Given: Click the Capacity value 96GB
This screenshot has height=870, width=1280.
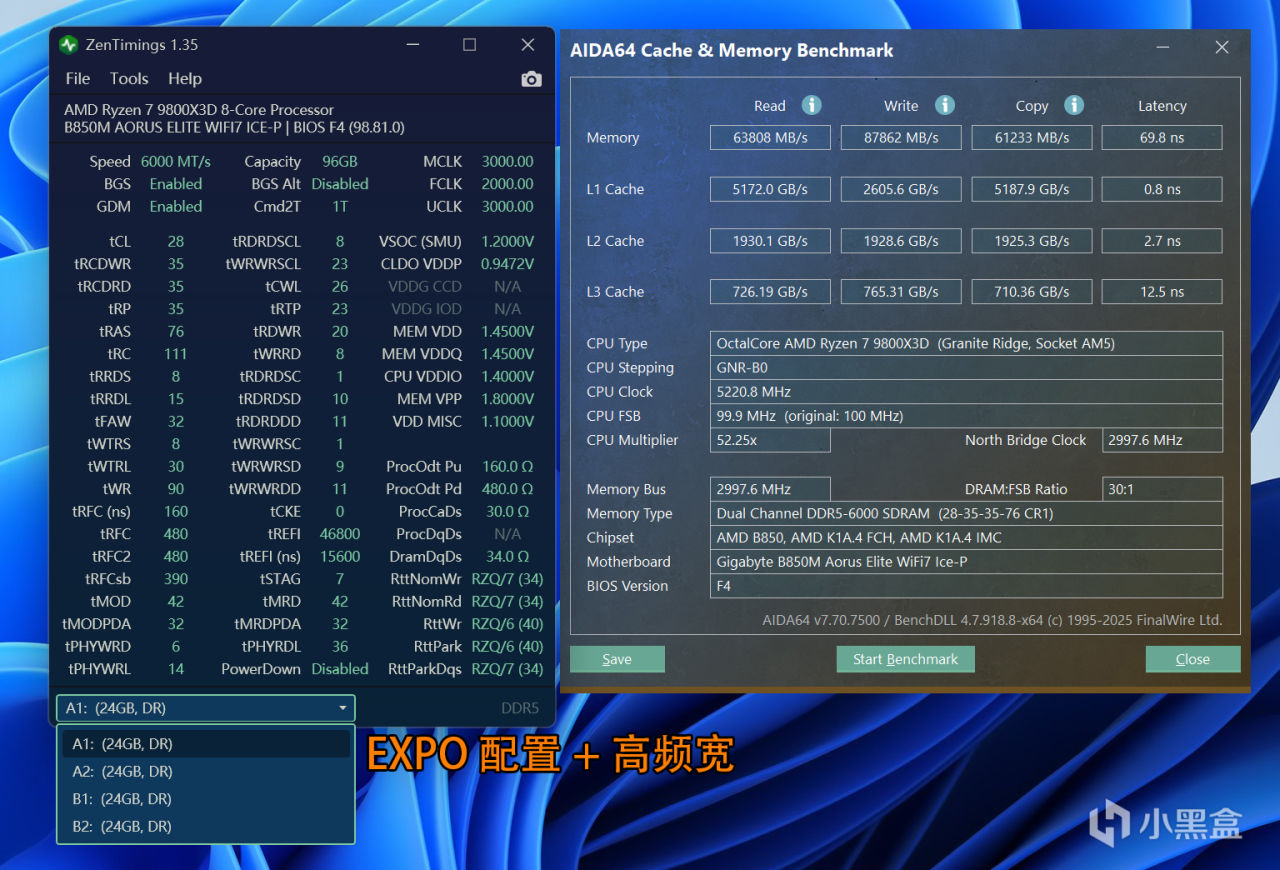Looking at the screenshot, I should (340, 161).
